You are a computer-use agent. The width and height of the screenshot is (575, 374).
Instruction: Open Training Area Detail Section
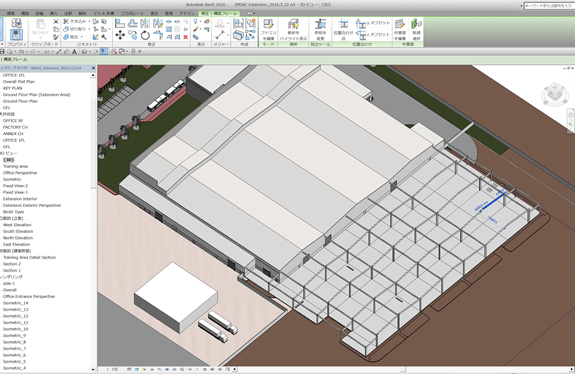coord(29,257)
